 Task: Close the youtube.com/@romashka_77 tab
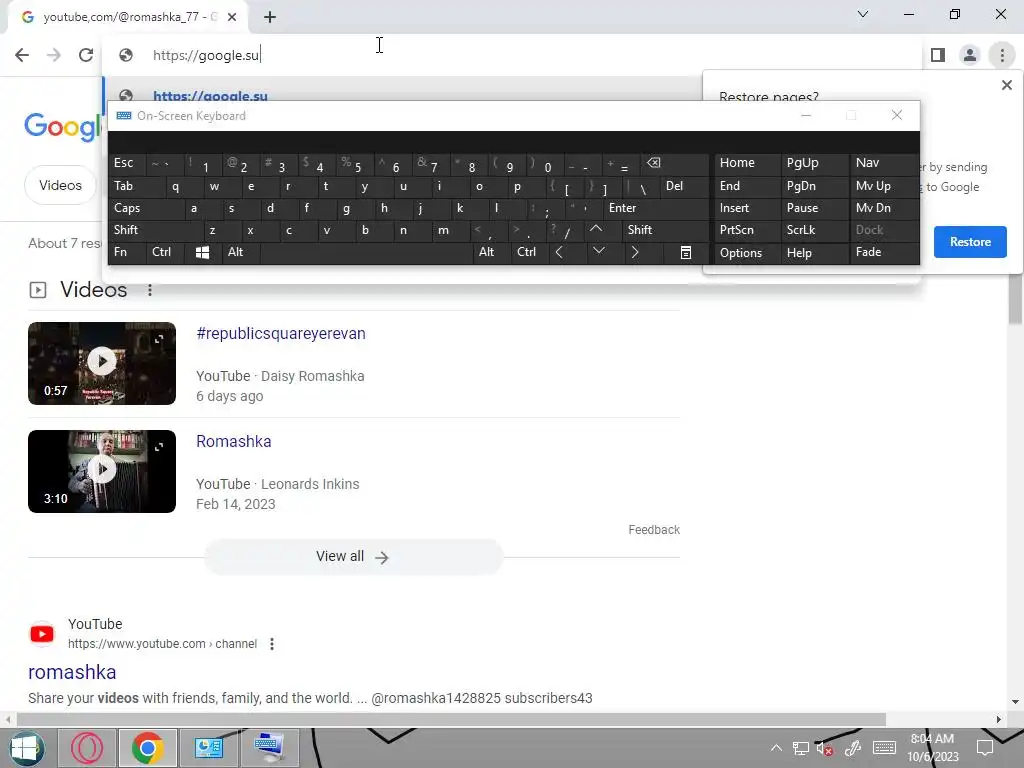(232, 17)
